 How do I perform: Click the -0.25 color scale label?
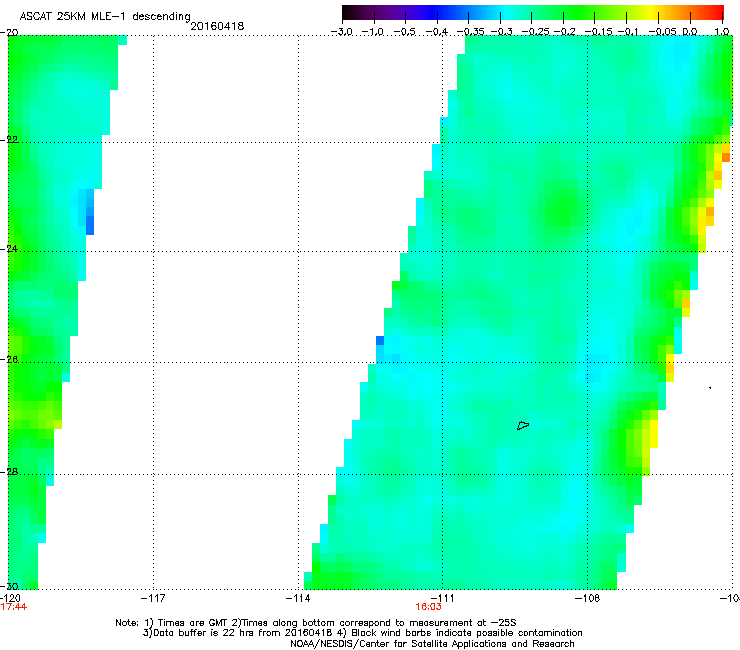tap(536, 32)
